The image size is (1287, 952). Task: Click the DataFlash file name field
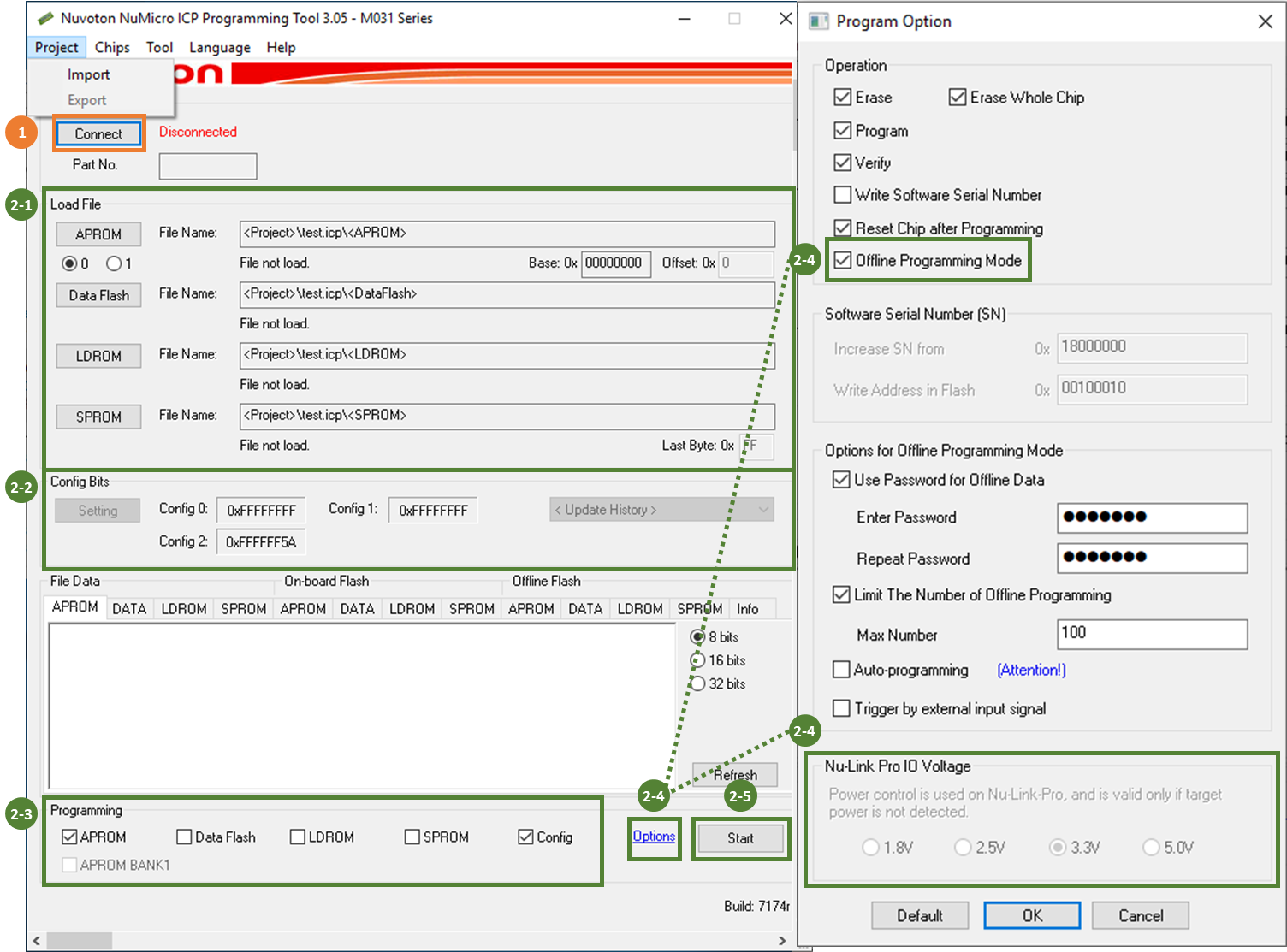click(x=507, y=294)
